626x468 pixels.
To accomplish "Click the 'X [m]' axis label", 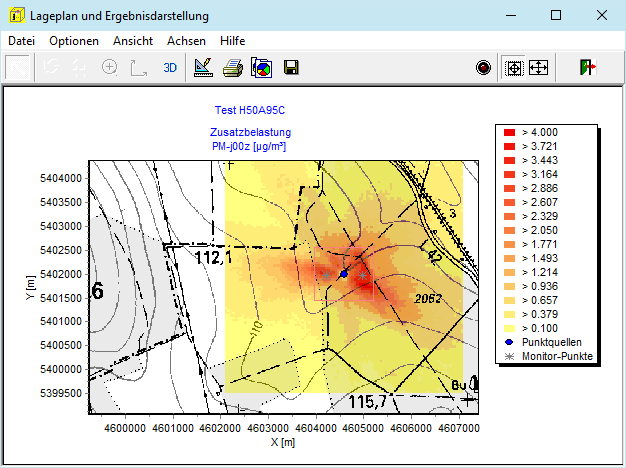I will pyautogui.click(x=283, y=442).
